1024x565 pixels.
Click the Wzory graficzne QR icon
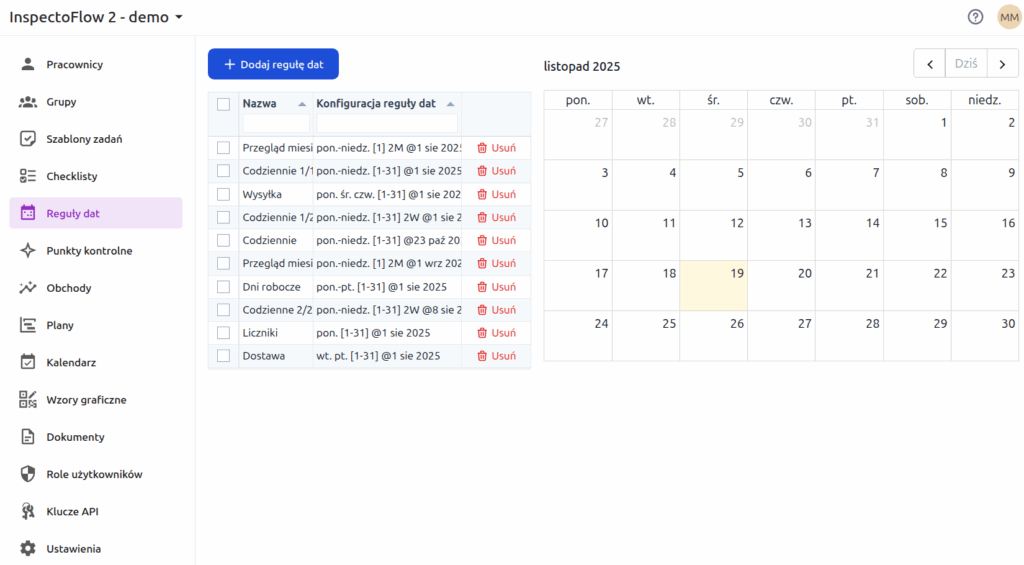click(28, 400)
